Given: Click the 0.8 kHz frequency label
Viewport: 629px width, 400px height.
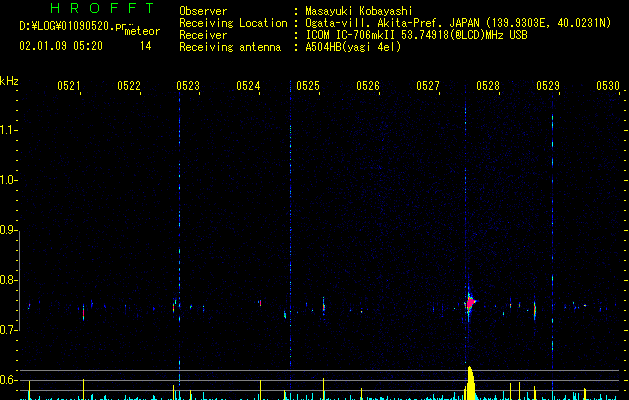Looking at the screenshot, I should coord(8,280).
